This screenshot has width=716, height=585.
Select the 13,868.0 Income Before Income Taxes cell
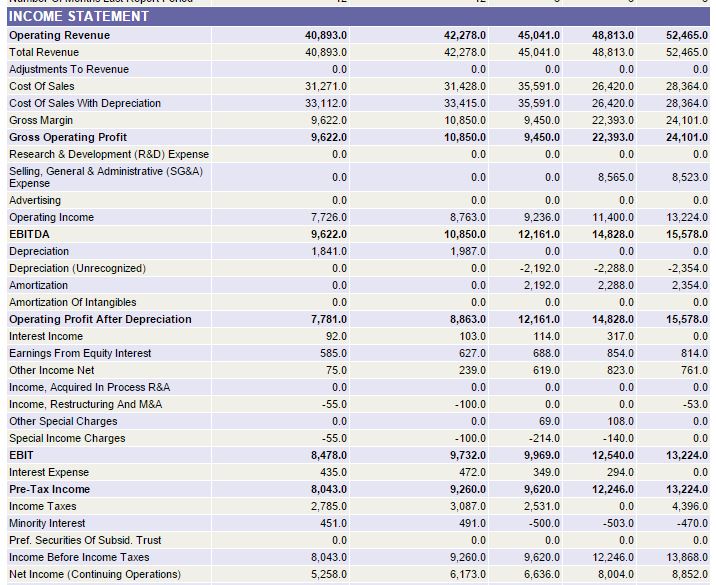click(686, 557)
